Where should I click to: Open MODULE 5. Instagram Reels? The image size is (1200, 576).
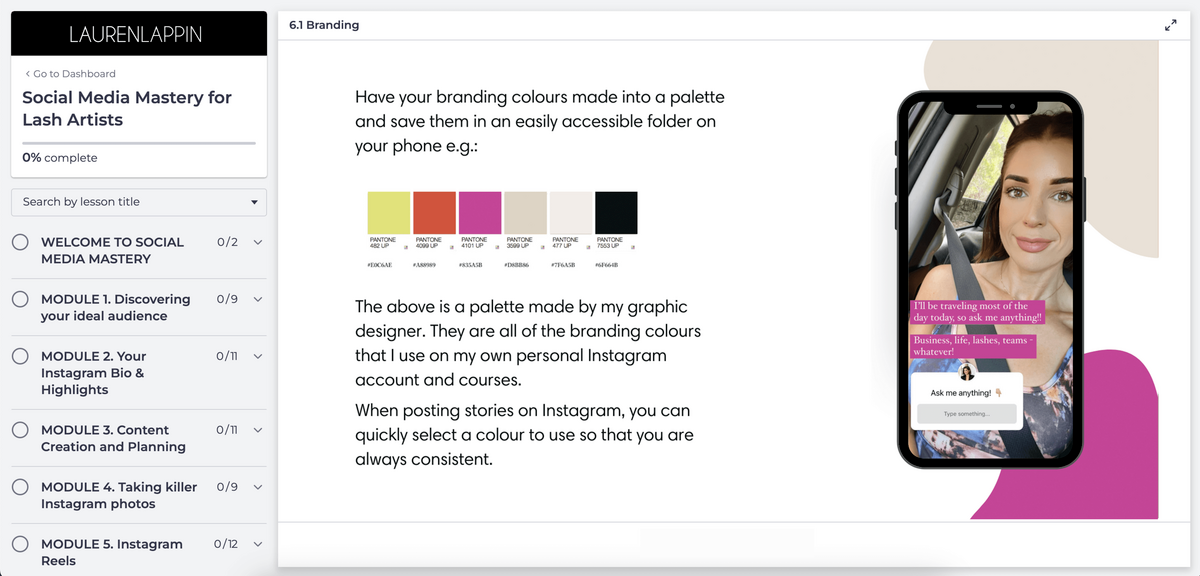(x=112, y=552)
